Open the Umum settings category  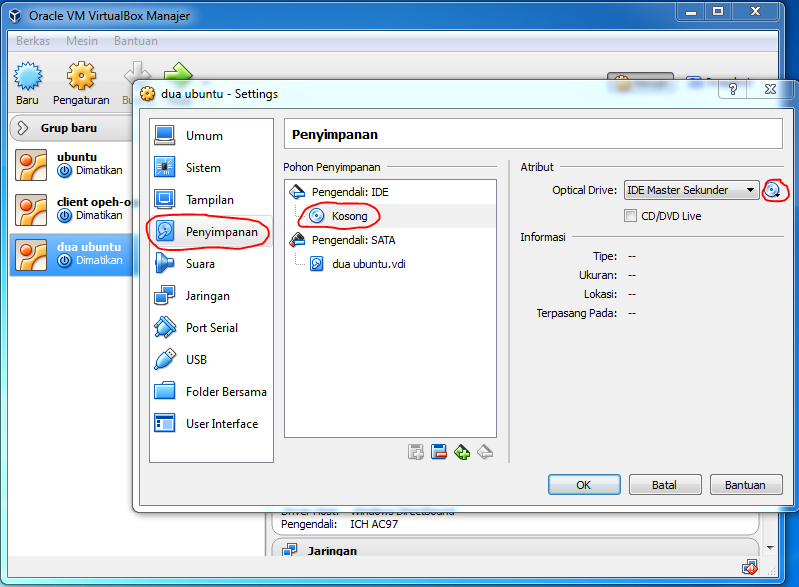(211, 136)
